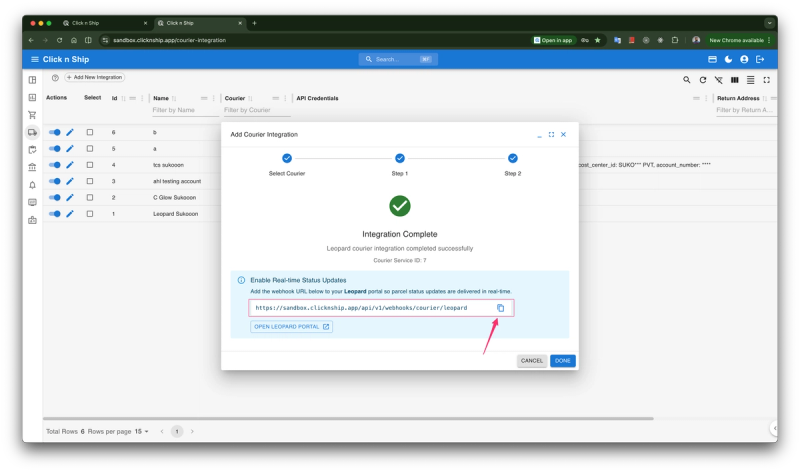The image size is (800, 472).
Task: Edit the Leopard Sukooon integration
Action: (x=70, y=214)
